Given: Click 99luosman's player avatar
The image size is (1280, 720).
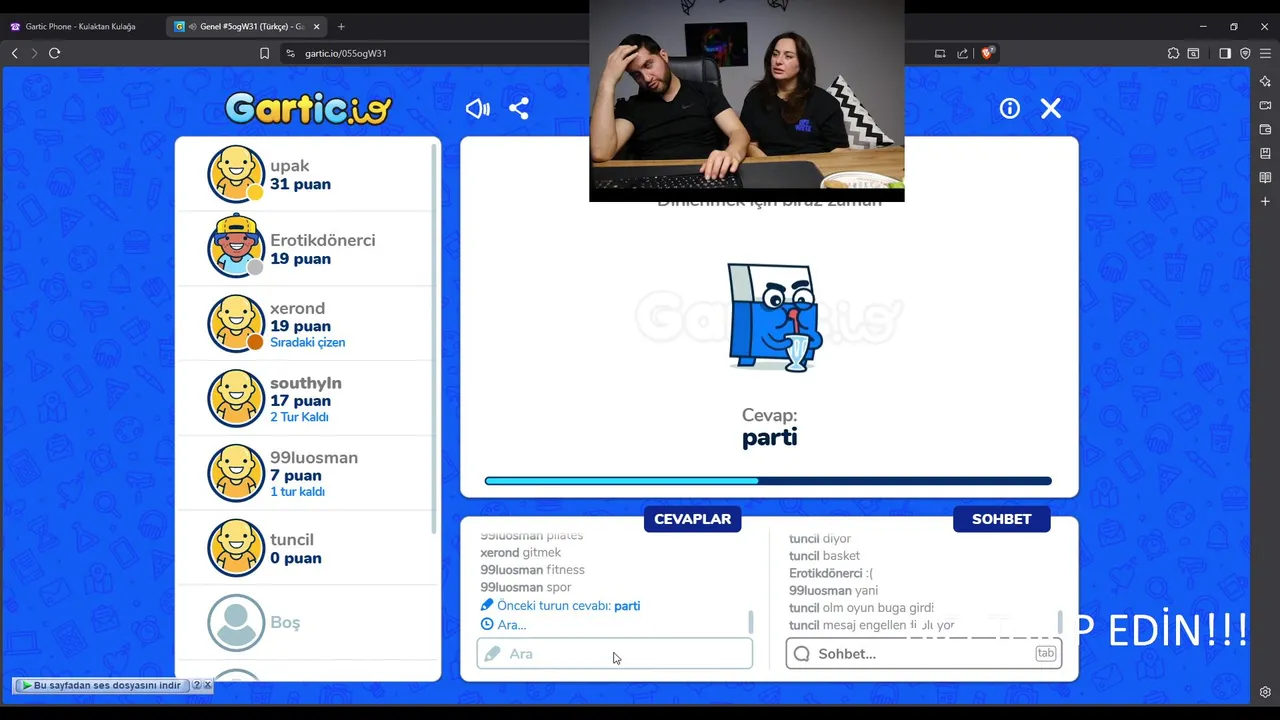Looking at the screenshot, I should pyautogui.click(x=236, y=473).
